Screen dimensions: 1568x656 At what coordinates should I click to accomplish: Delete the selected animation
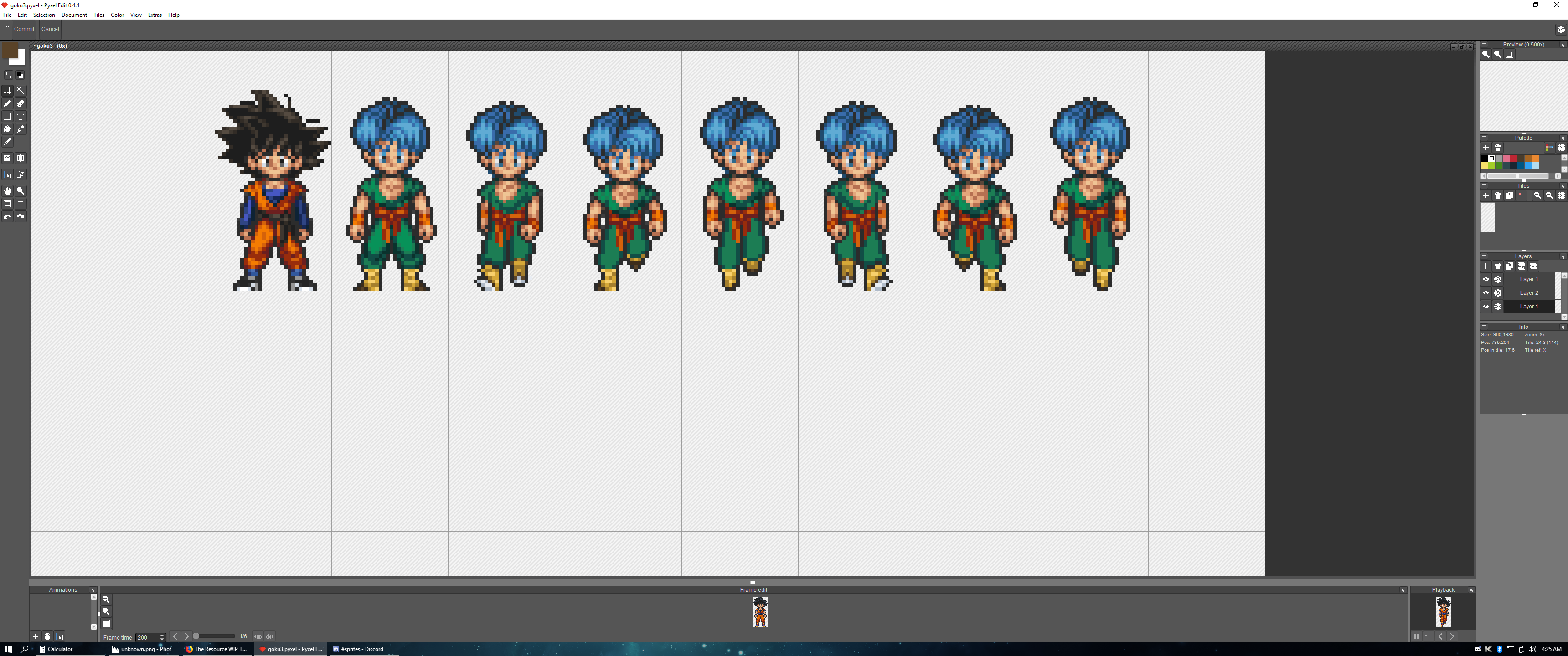tap(47, 636)
